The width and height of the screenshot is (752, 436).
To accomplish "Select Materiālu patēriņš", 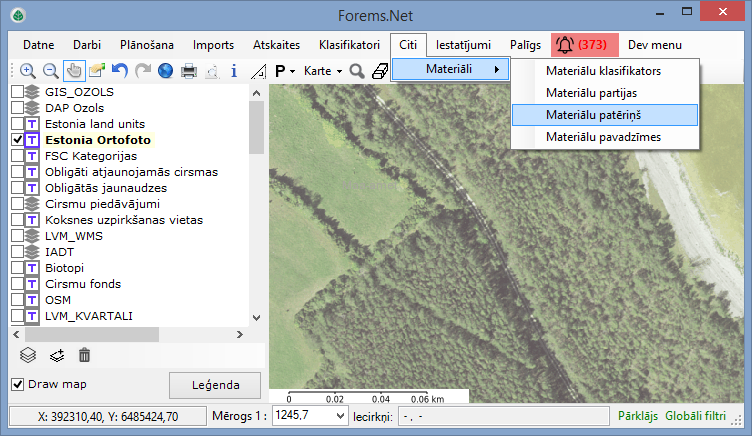I will 605,115.
